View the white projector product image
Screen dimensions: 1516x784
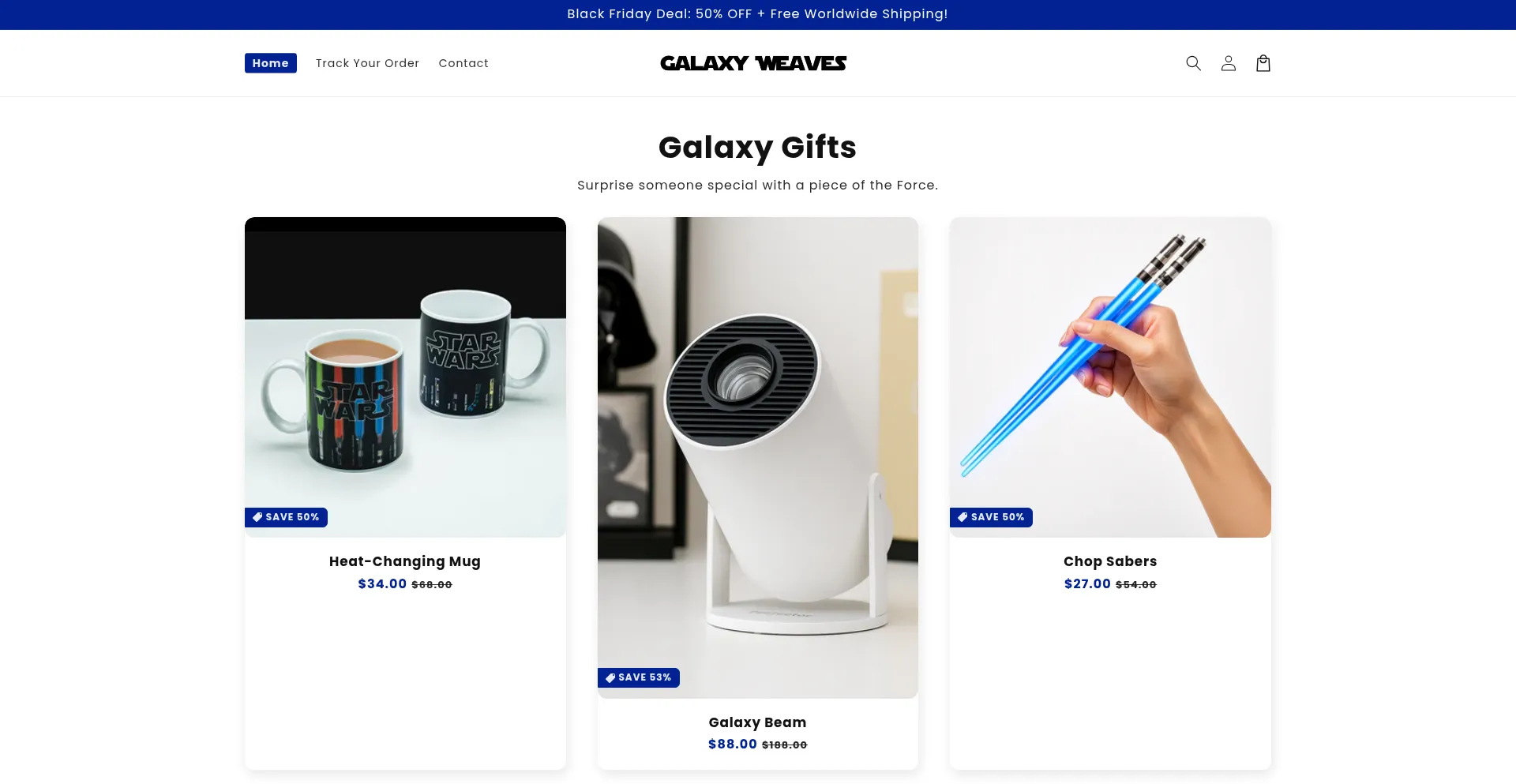pos(758,458)
